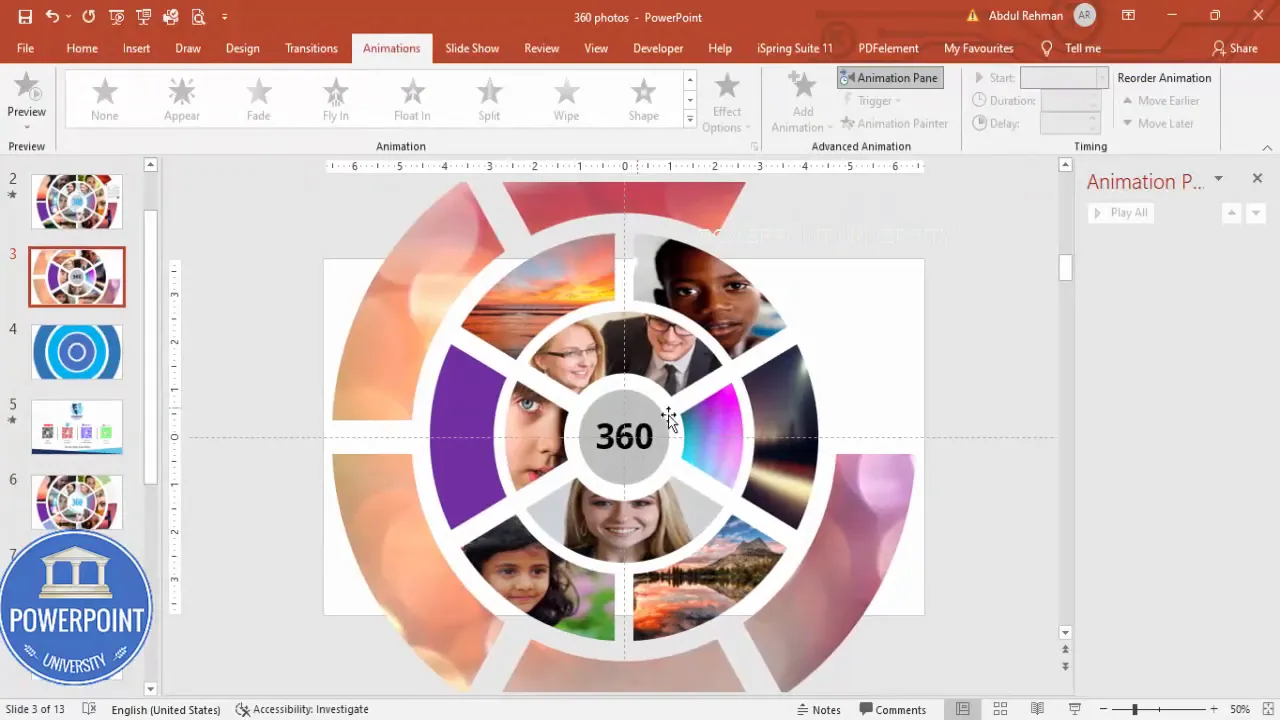Image resolution: width=1280 pixels, height=720 pixels.
Task: Click the Undo arrow icon
Action: point(52,17)
